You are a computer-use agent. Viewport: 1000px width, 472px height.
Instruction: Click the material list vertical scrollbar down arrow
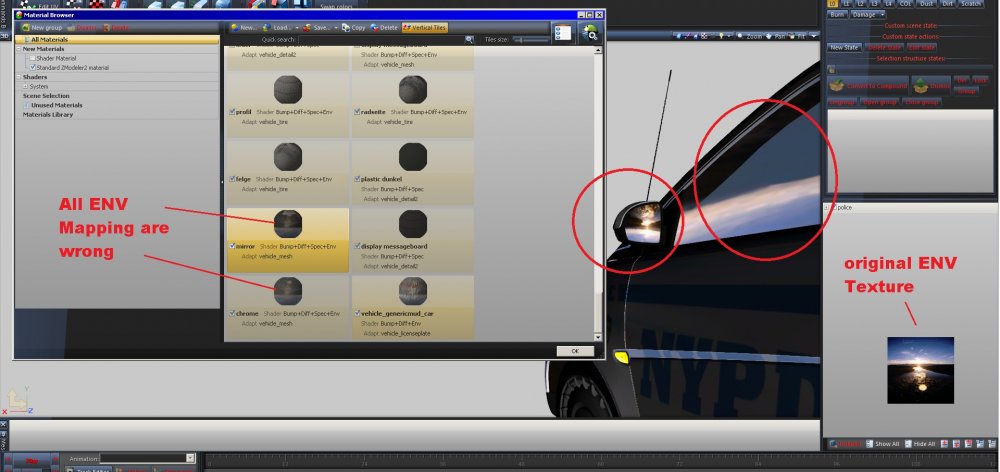[598, 337]
